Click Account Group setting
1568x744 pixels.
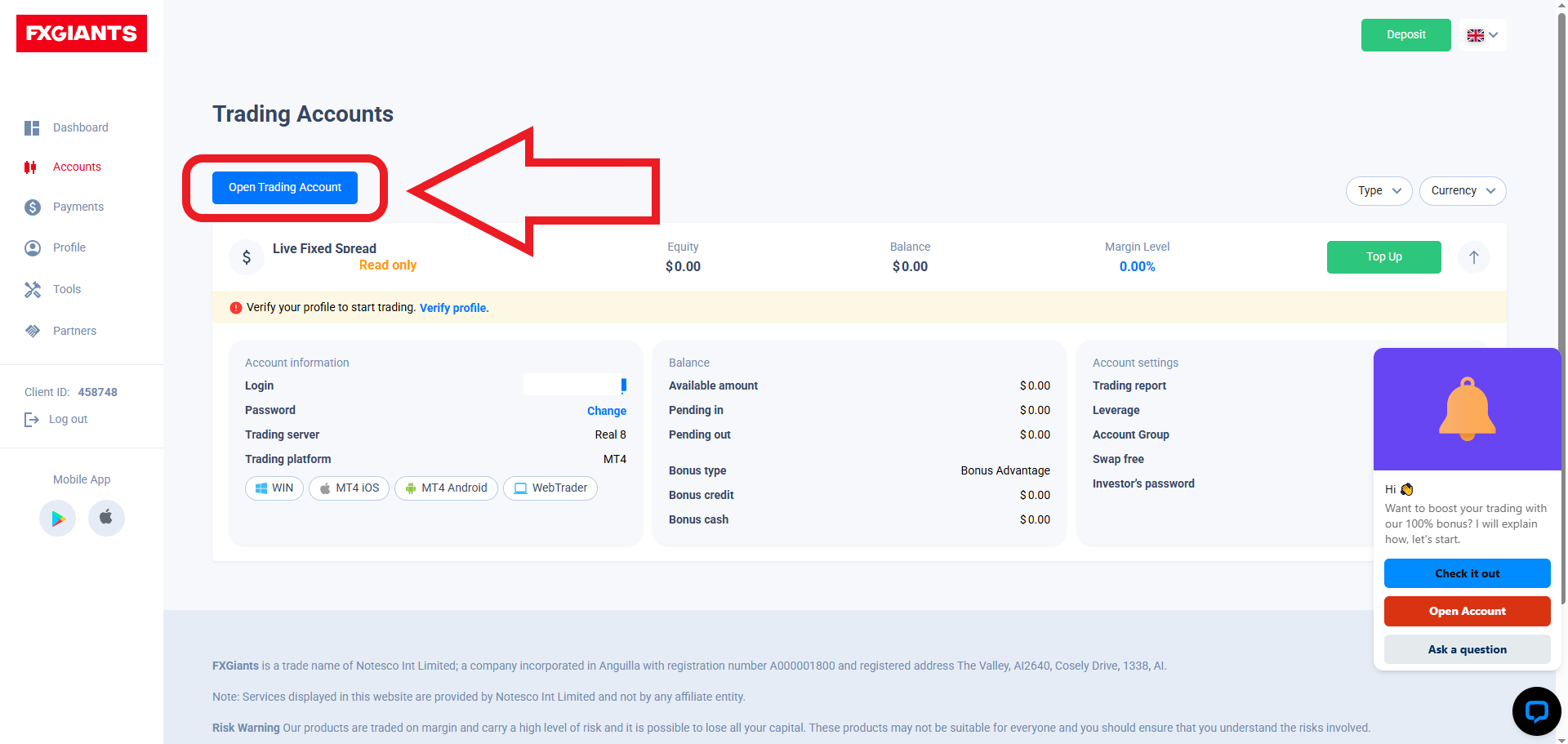pos(1131,434)
